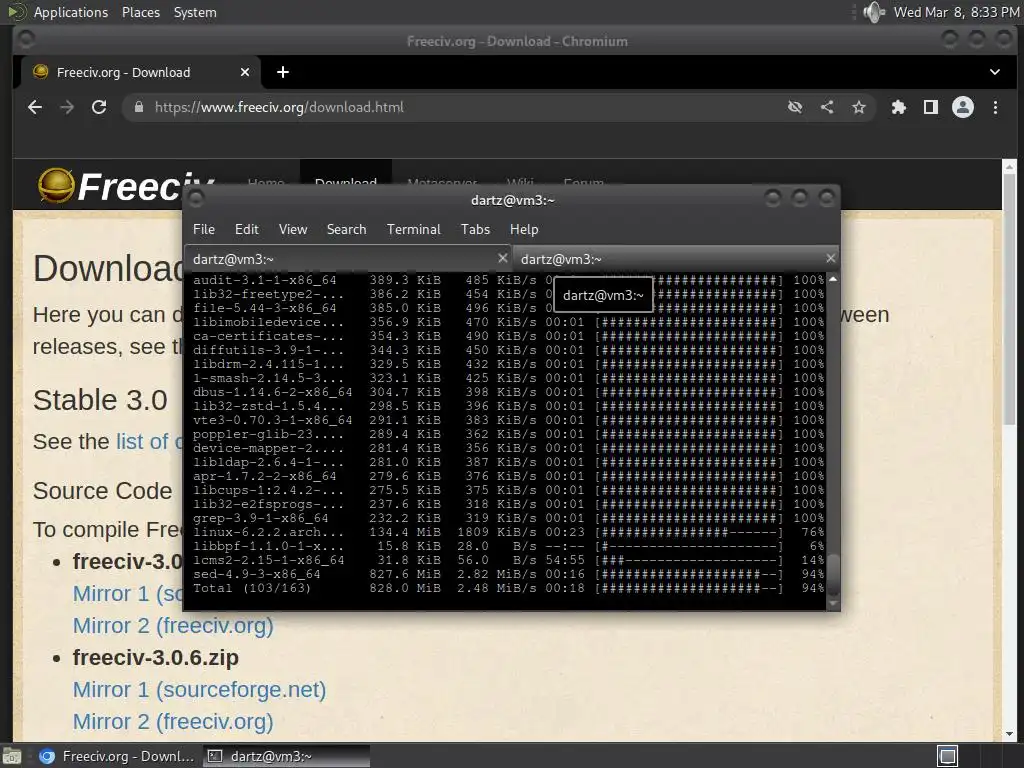Close the second terminal tab
The width and height of the screenshot is (1024, 768).
pyautogui.click(x=830, y=258)
